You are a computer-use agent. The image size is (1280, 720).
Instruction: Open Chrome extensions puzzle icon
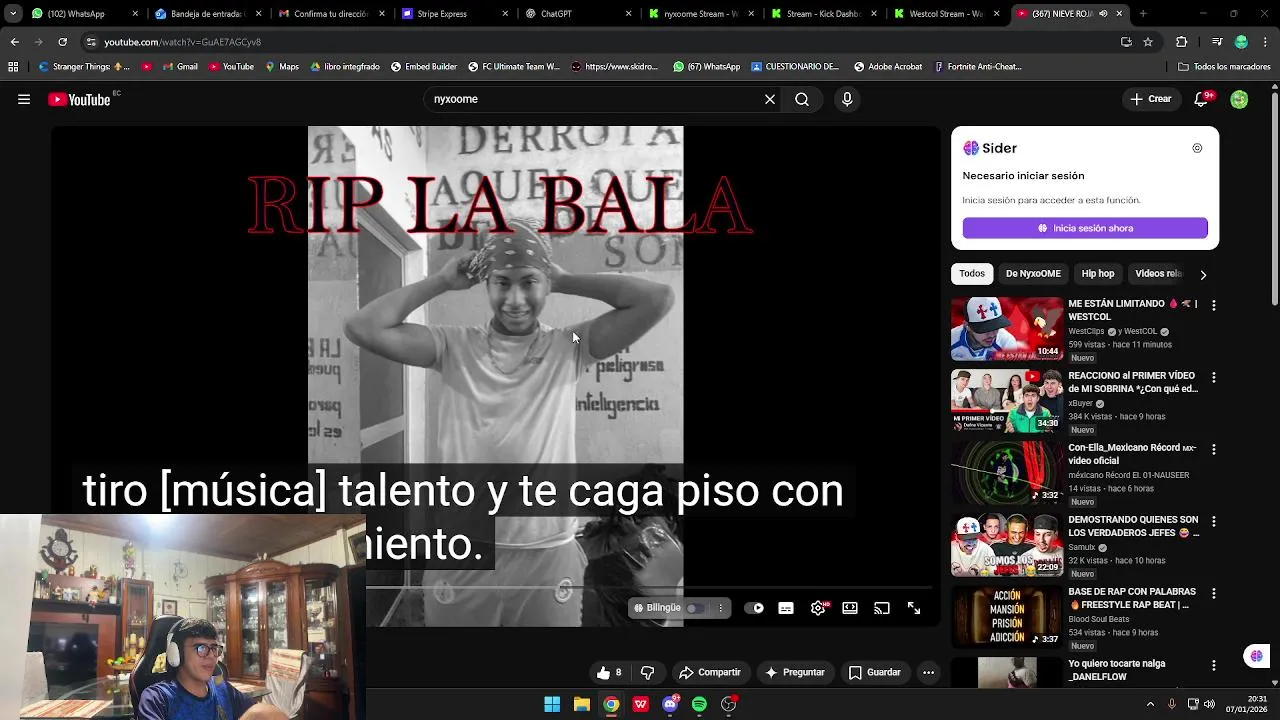(1181, 42)
